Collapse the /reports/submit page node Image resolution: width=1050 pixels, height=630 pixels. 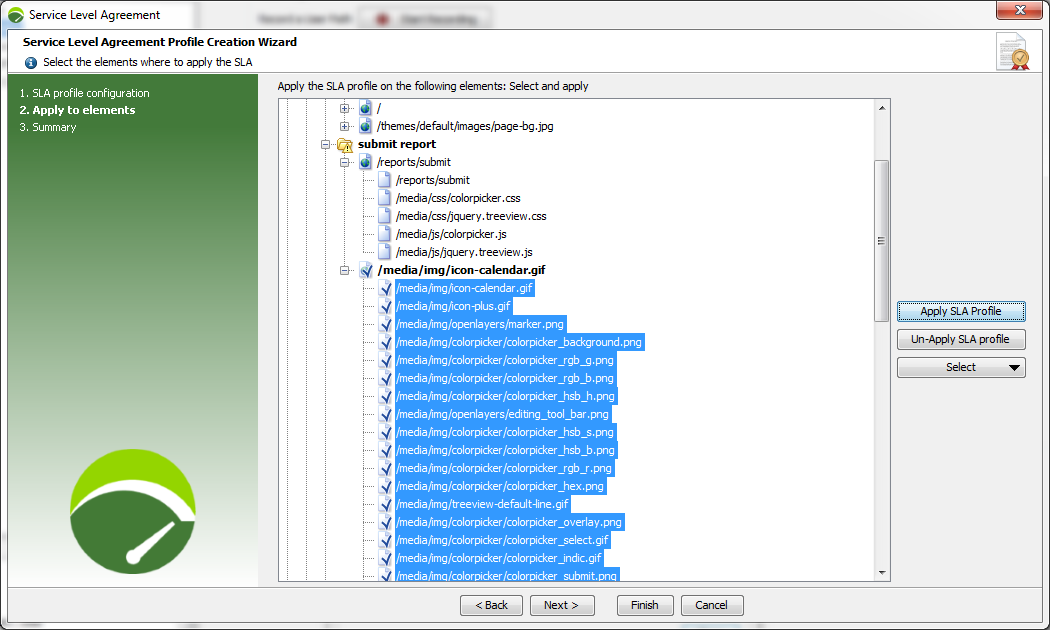click(x=344, y=162)
